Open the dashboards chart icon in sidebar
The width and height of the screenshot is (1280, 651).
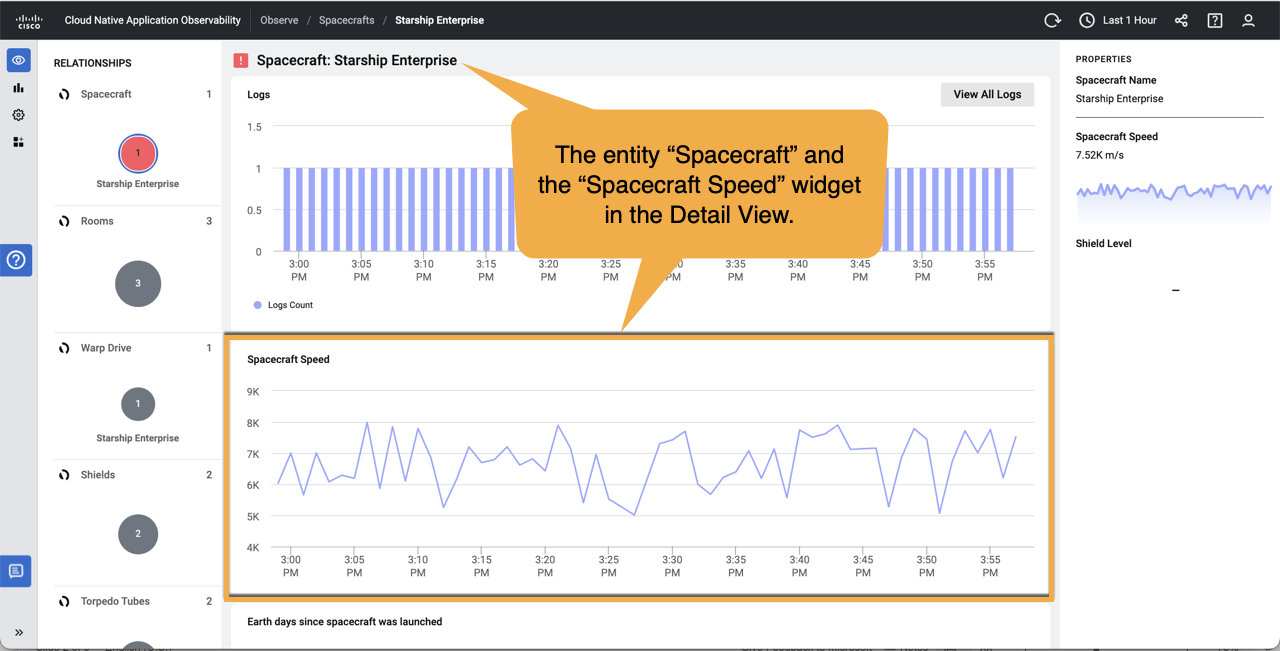click(x=18, y=88)
